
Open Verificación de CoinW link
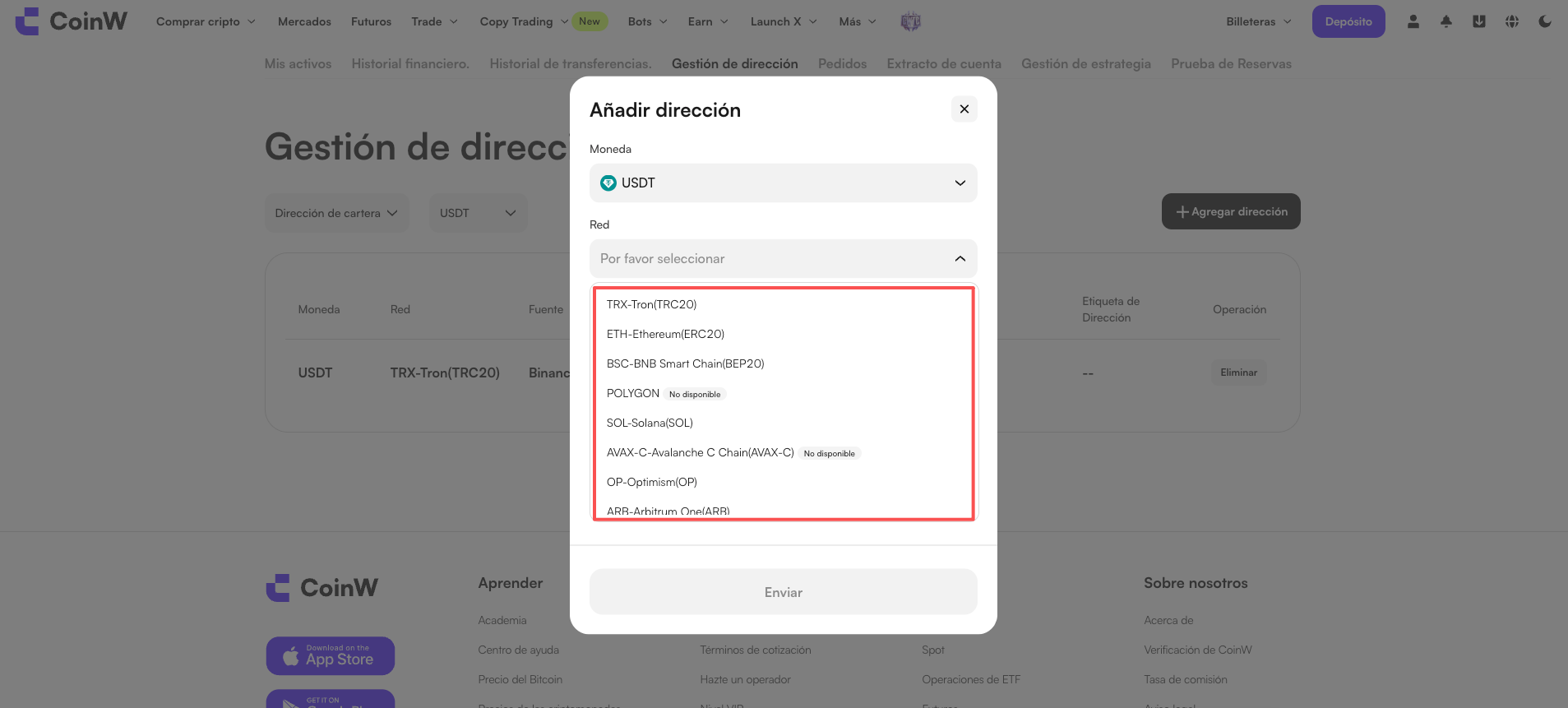click(x=1198, y=650)
